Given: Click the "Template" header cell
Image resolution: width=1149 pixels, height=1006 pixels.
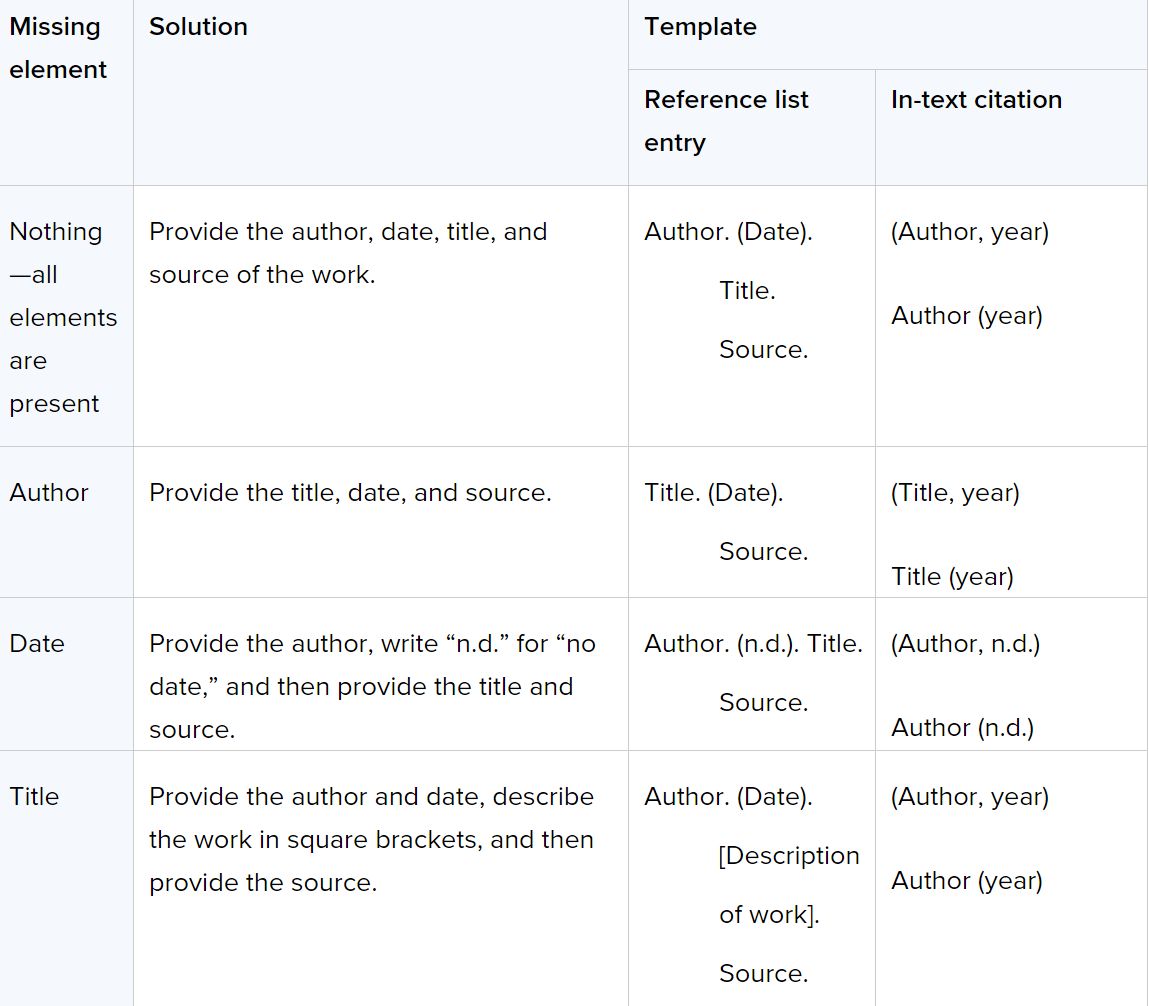Looking at the screenshot, I should (x=700, y=27).
